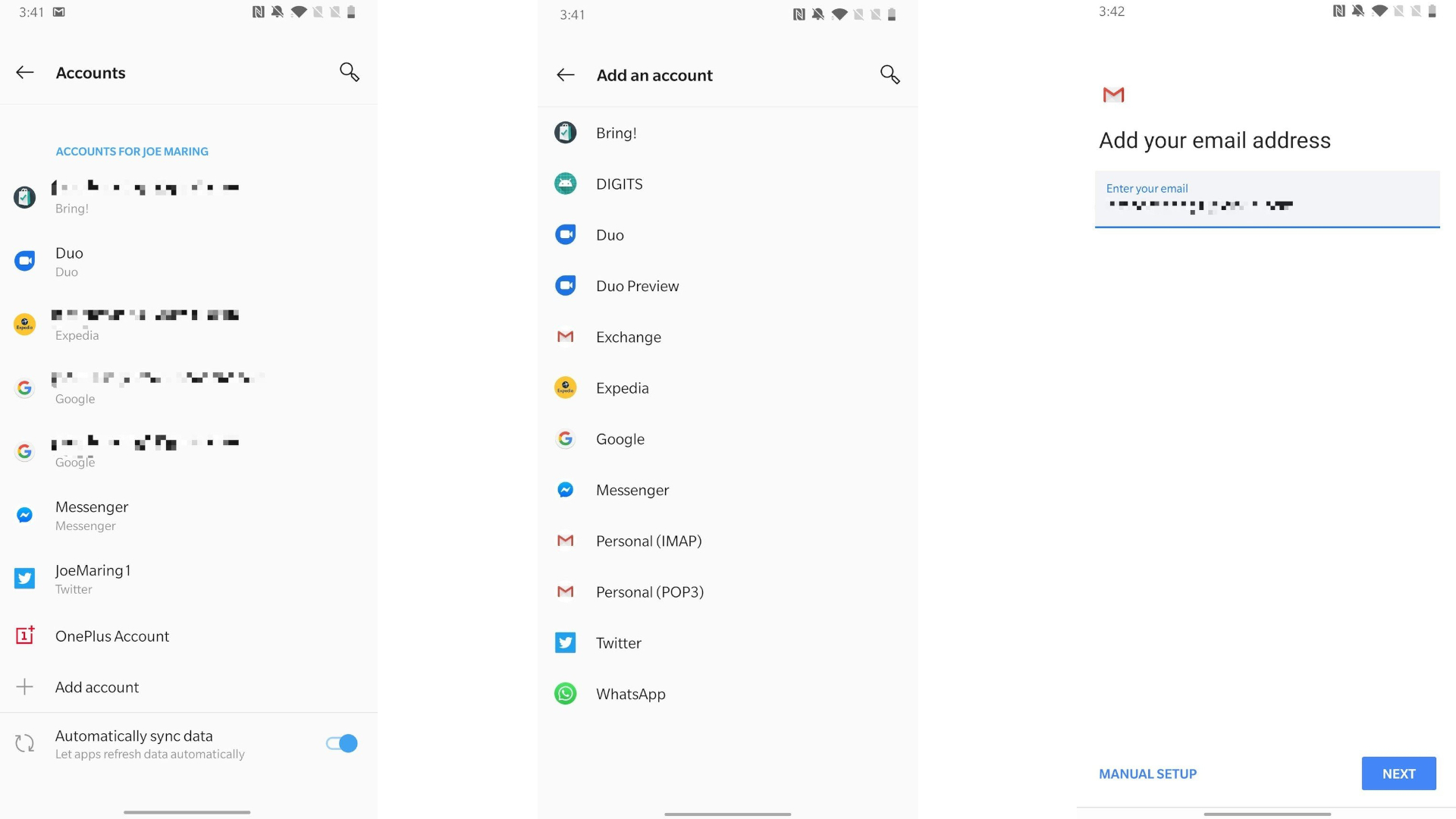Select the Duo account icon
Image resolution: width=1456 pixels, height=819 pixels.
[25, 260]
